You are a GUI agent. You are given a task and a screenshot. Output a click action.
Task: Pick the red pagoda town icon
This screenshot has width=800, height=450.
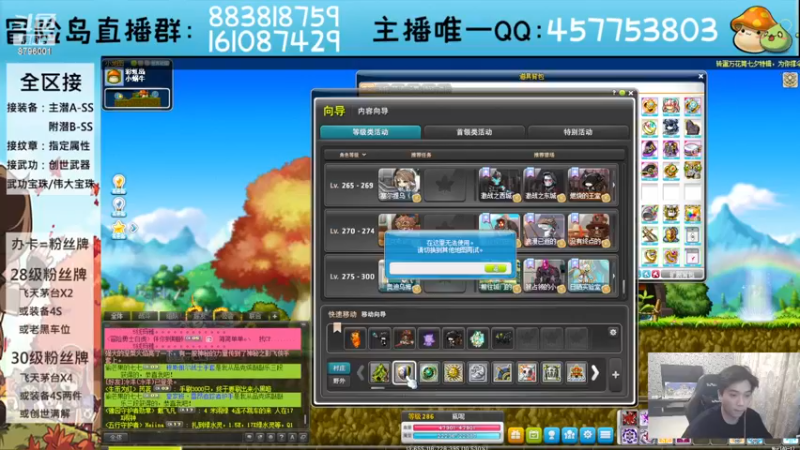[576, 373]
